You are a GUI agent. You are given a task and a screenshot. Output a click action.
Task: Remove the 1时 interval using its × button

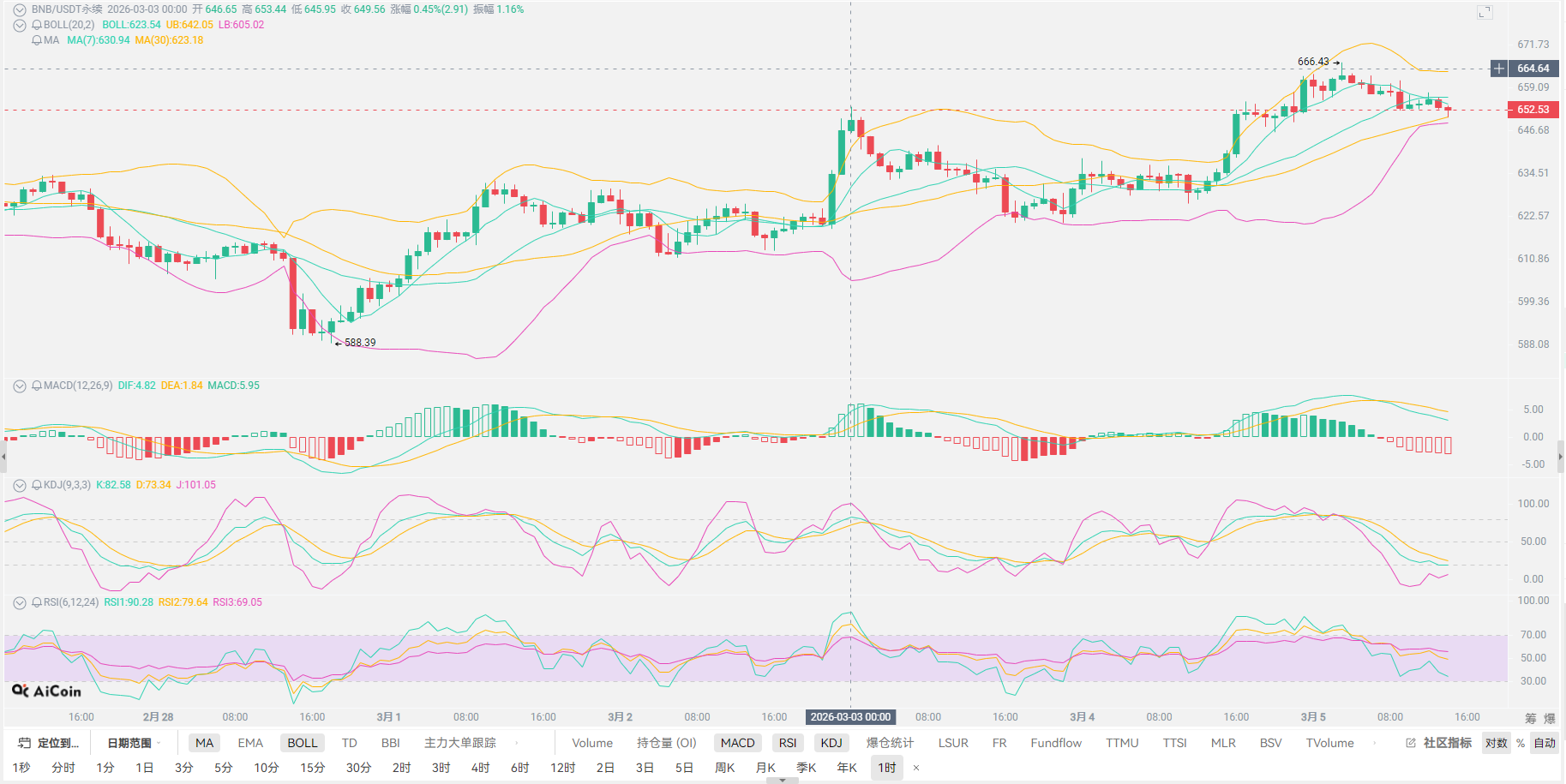(x=916, y=768)
